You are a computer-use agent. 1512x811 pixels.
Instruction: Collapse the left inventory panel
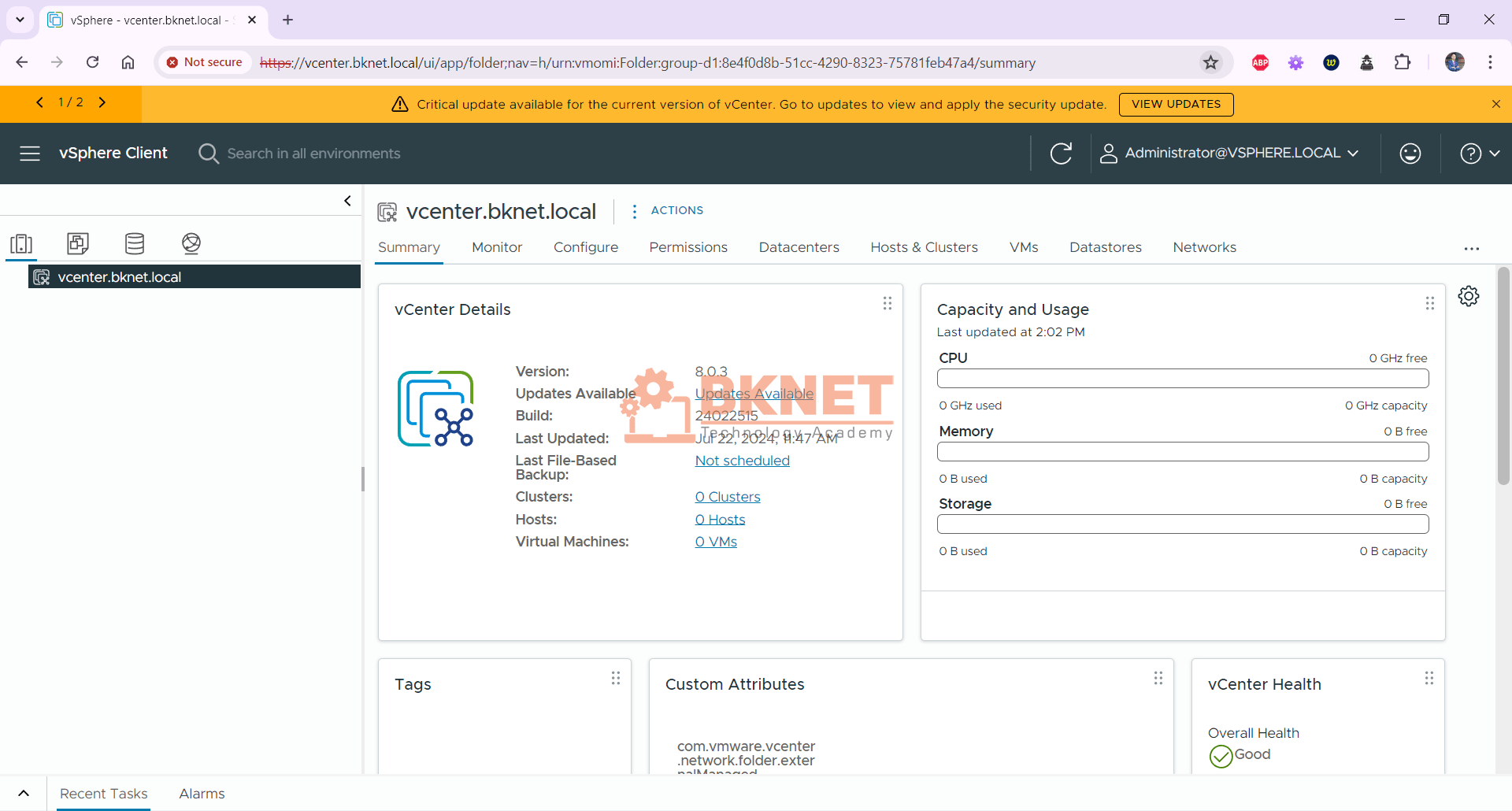pyautogui.click(x=346, y=201)
